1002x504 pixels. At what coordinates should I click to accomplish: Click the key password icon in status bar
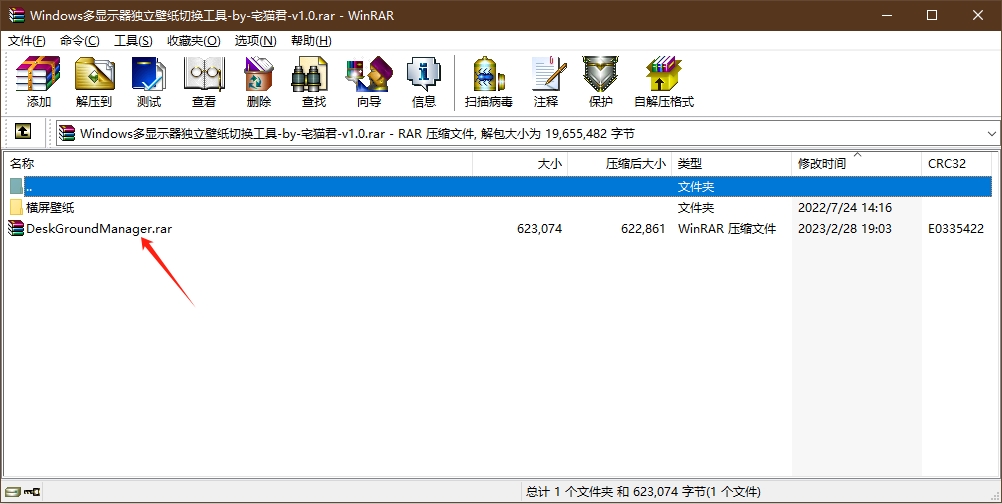pyautogui.click(x=32, y=492)
